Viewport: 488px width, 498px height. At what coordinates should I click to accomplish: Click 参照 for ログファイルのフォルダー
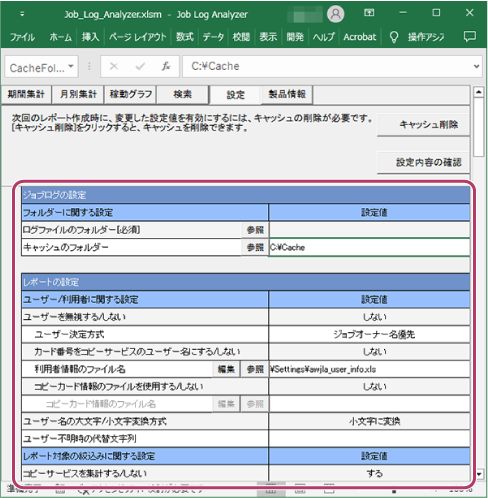coord(255,230)
